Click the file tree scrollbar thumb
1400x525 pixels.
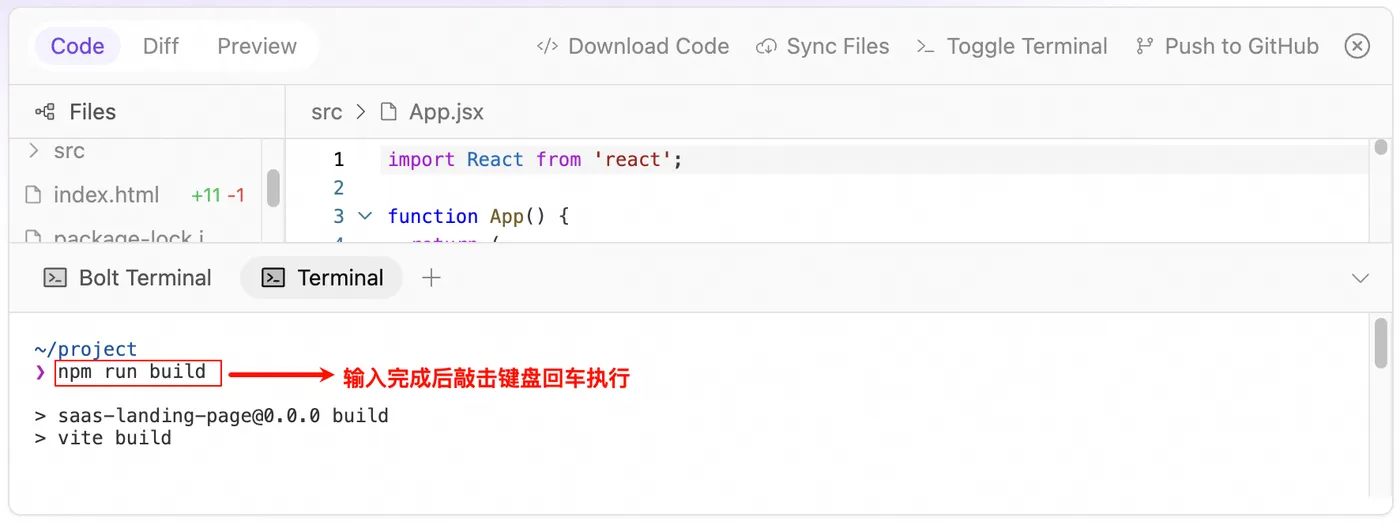273,187
